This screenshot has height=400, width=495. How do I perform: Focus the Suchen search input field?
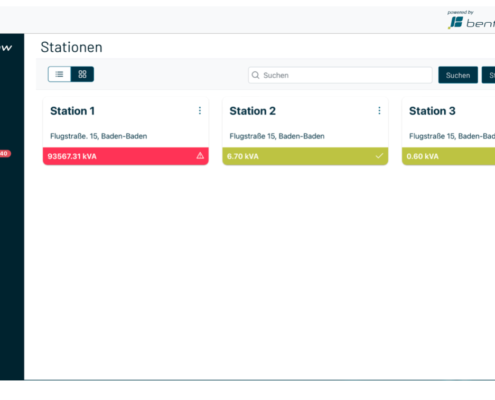(340, 75)
